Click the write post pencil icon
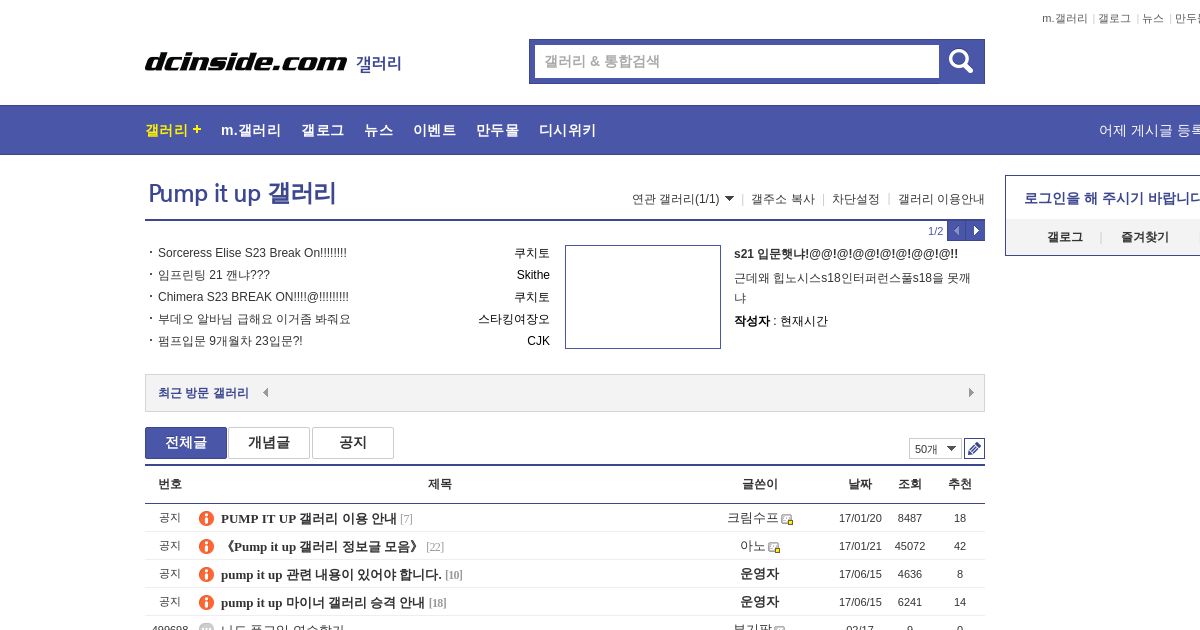 (974, 448)
